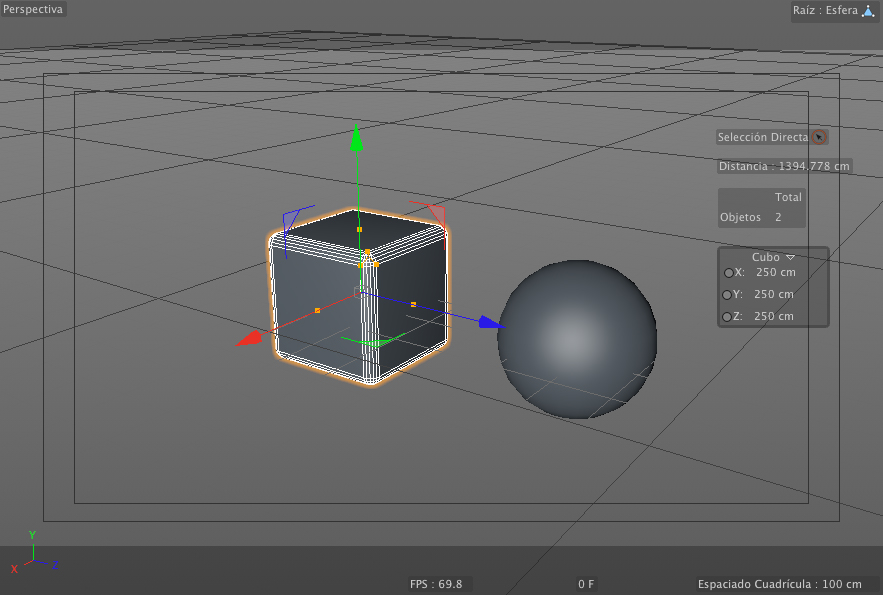883x595 pixels.
Task: Click the X value 250 cm field
Action: 776,272
